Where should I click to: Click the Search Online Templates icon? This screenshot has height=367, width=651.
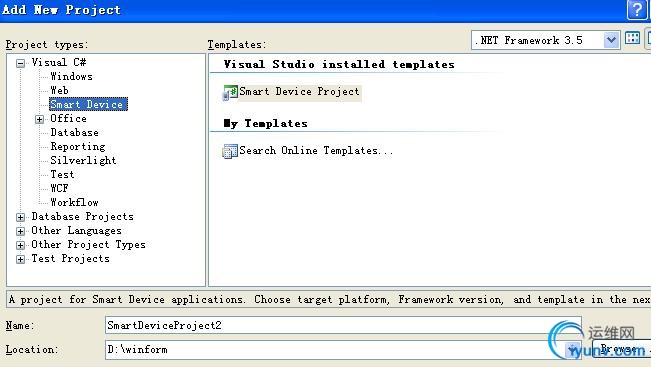coord(230,151)
